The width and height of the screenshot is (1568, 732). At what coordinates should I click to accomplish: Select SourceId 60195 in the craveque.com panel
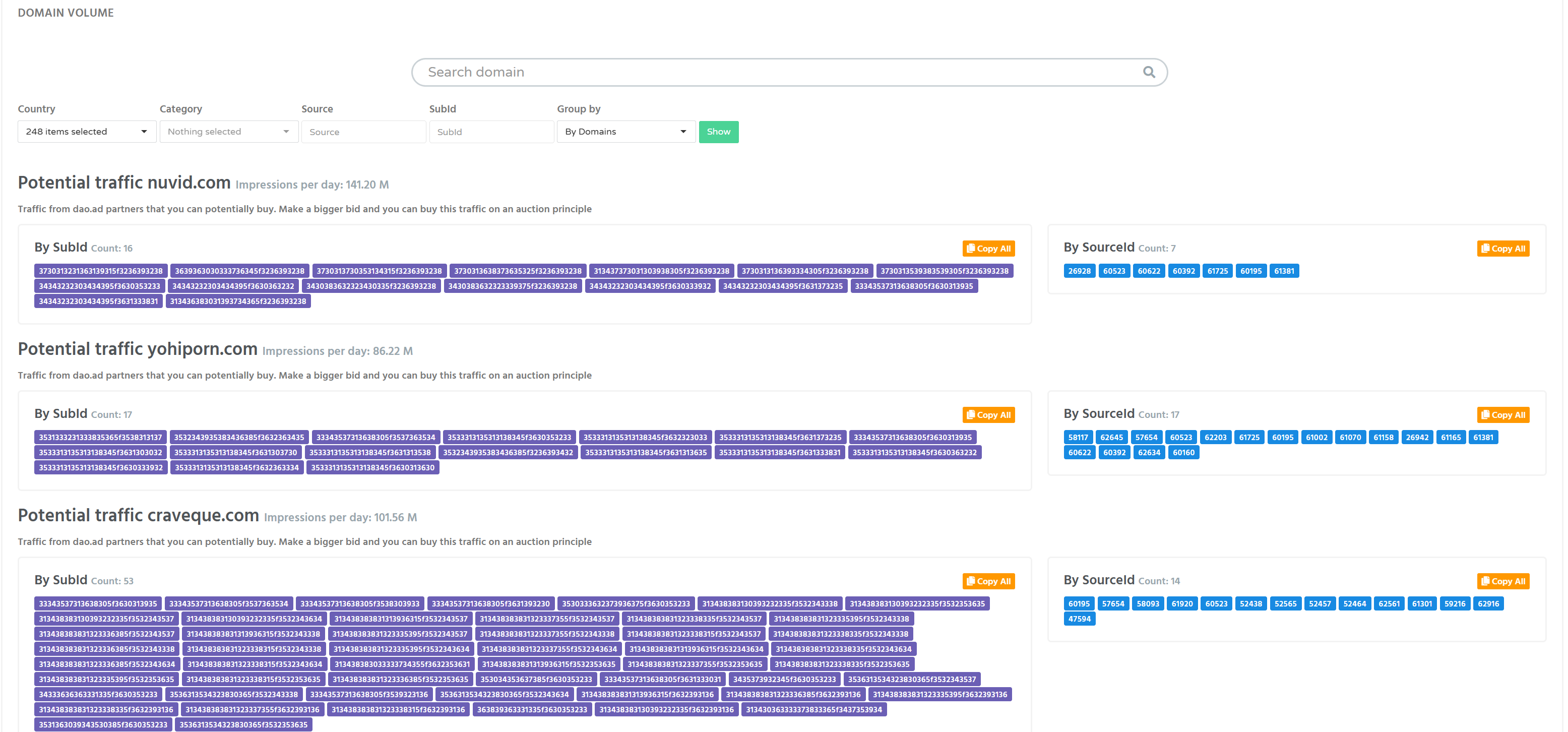(x=1079, y=603)
